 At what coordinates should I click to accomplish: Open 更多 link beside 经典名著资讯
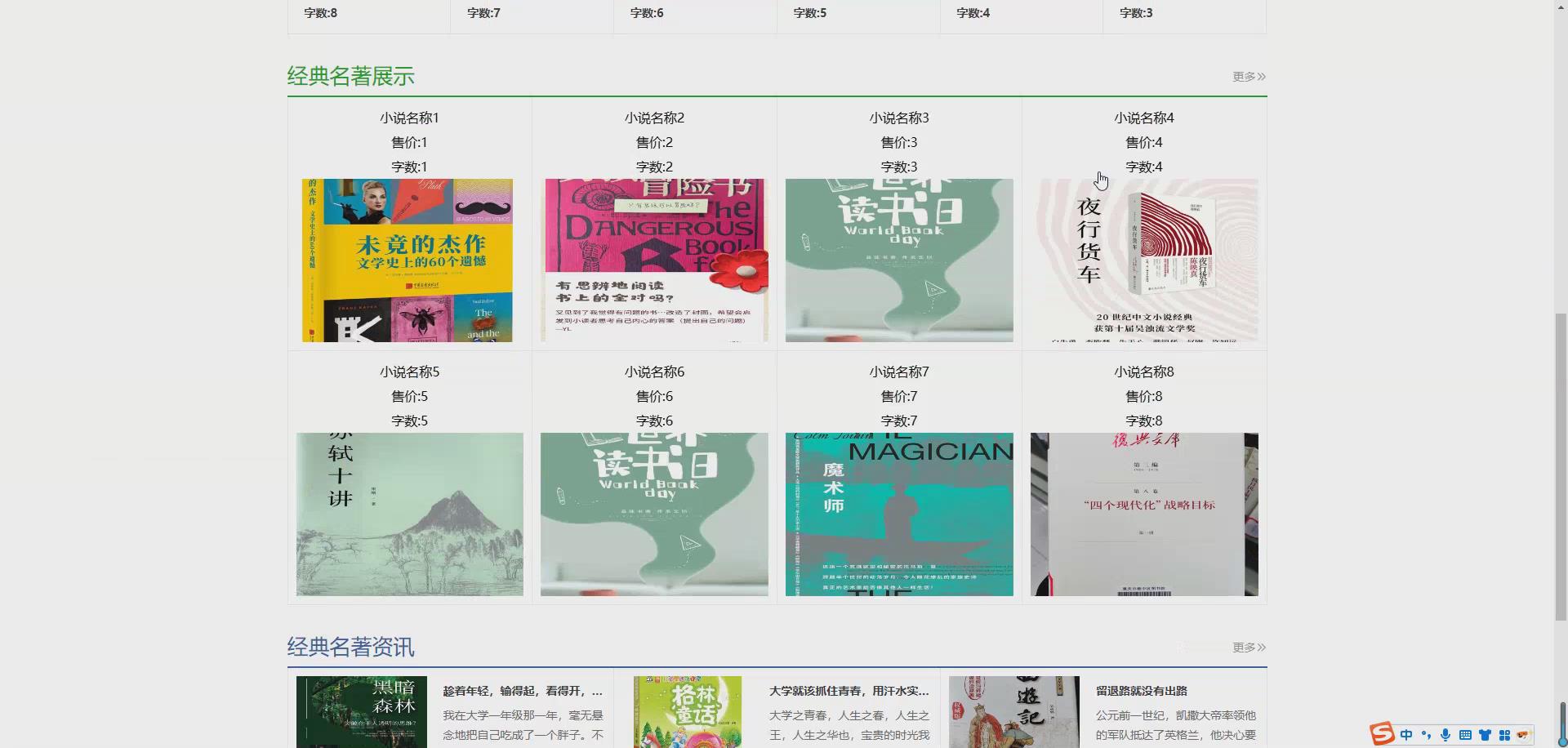pos(1249,648)
